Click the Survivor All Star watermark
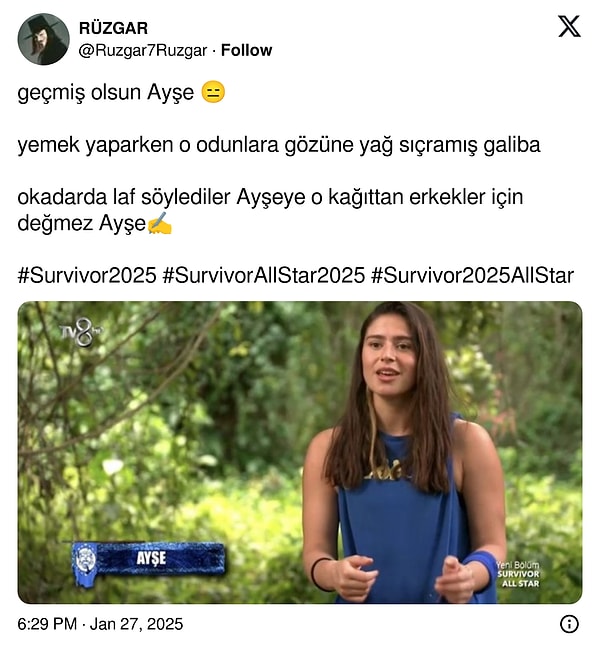The image size is (600, 654). coord(518,574)
